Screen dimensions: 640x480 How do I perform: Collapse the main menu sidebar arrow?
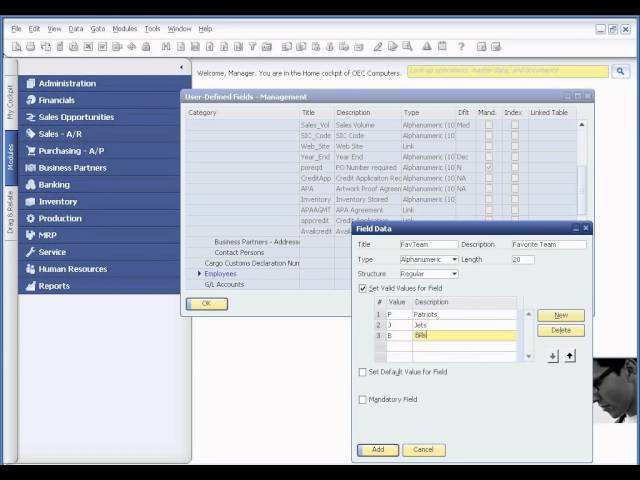[181, 67]
